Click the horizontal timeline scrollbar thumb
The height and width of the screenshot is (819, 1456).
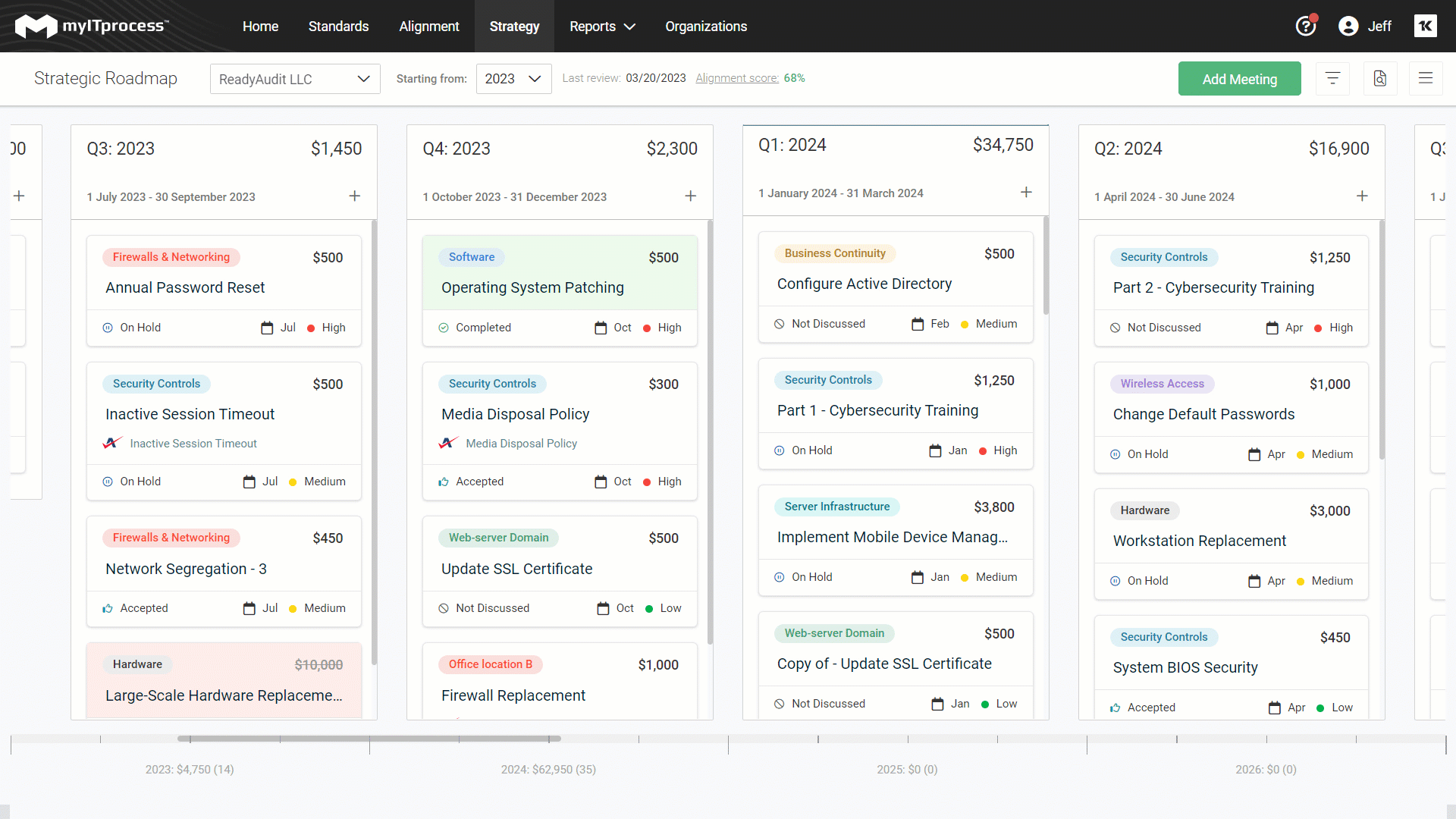tap(369, 739)
